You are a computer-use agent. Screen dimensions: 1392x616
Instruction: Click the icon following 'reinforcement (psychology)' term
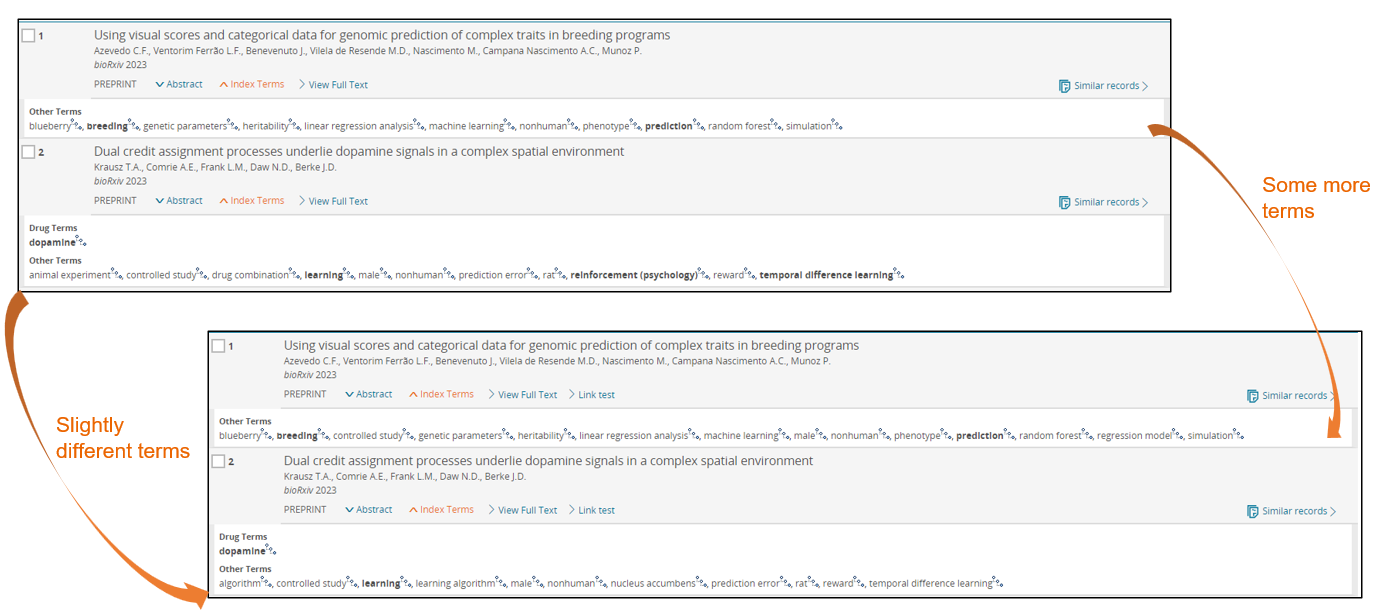click(703, 273)
